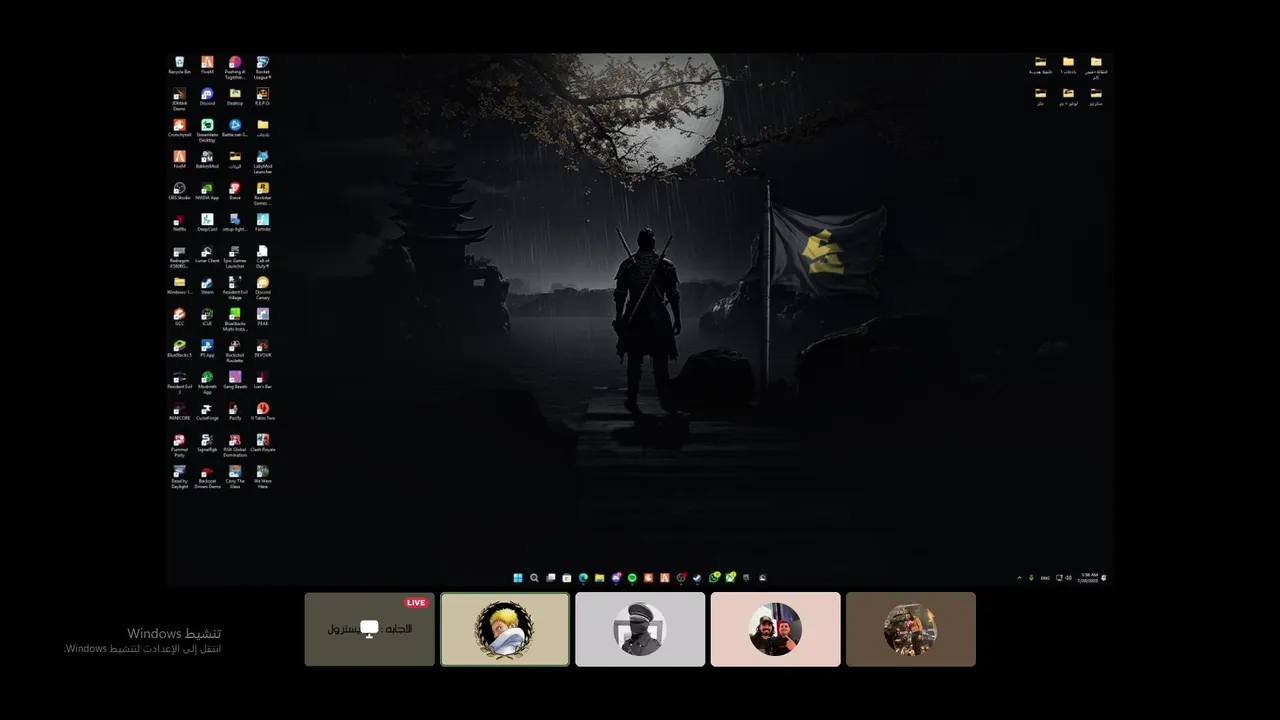
Task: Open the Discord desktop shortcut
Action: pos(207,97)
